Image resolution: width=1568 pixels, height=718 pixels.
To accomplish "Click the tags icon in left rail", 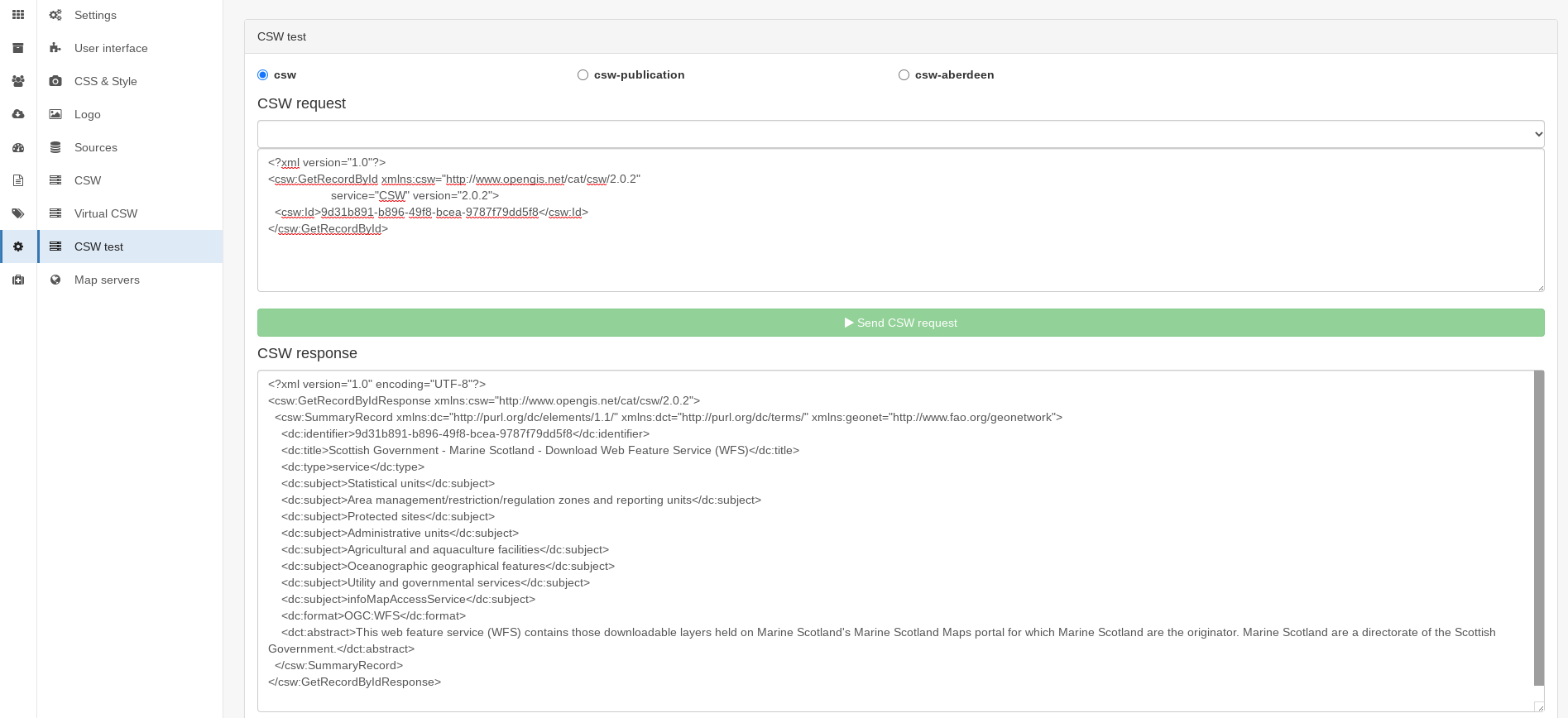I will (18, 213).
